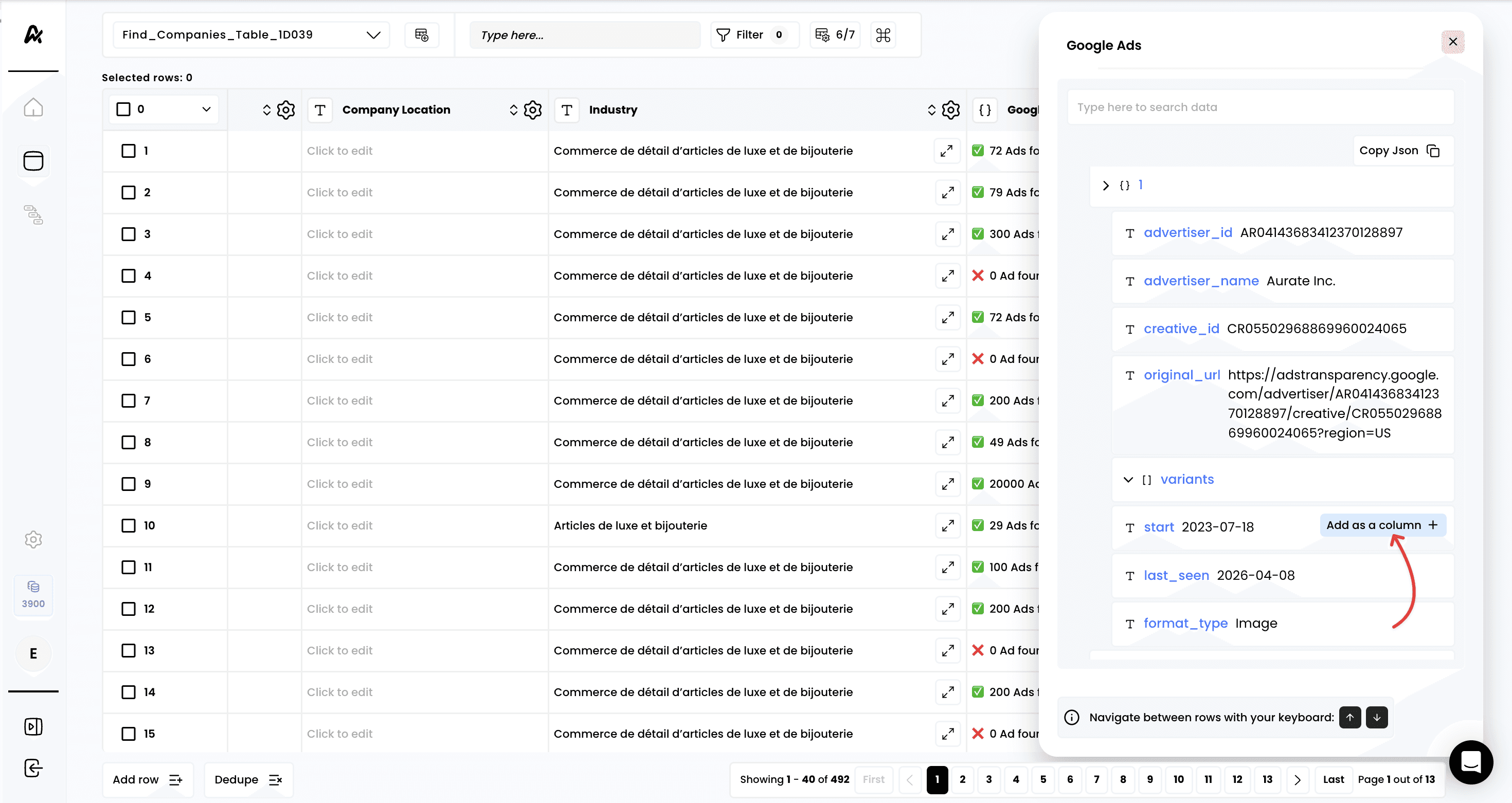Click the Type here to search data field
Image resolution: width=1512 pixels, height=803 pixels.
[x=1259, y=107]
